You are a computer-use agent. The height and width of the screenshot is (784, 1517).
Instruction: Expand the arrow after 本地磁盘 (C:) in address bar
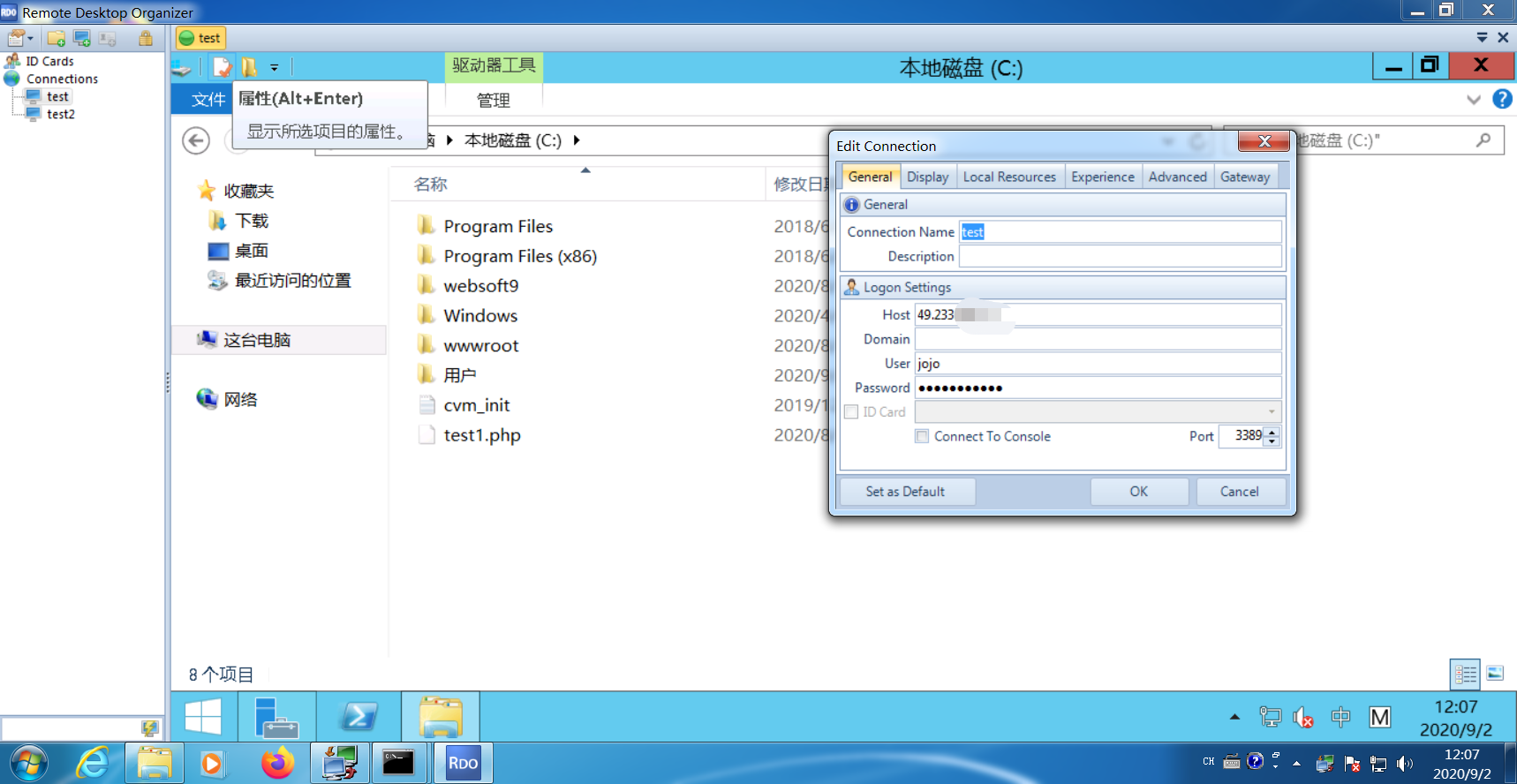coord(577,140)
